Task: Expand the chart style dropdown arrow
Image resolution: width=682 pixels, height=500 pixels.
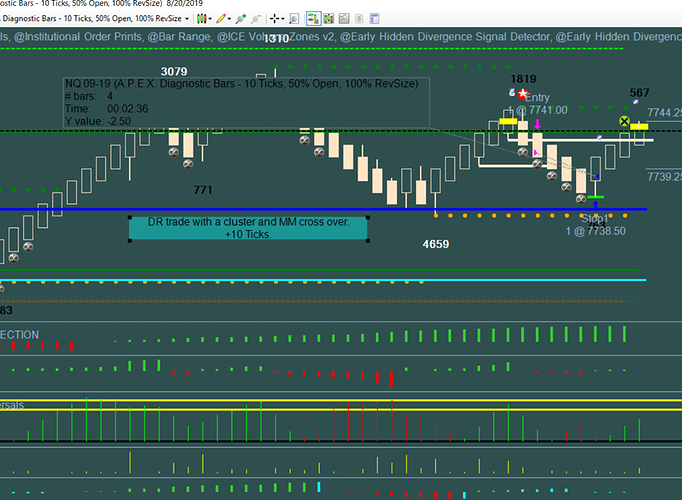Action: click(x=210, y=19)
